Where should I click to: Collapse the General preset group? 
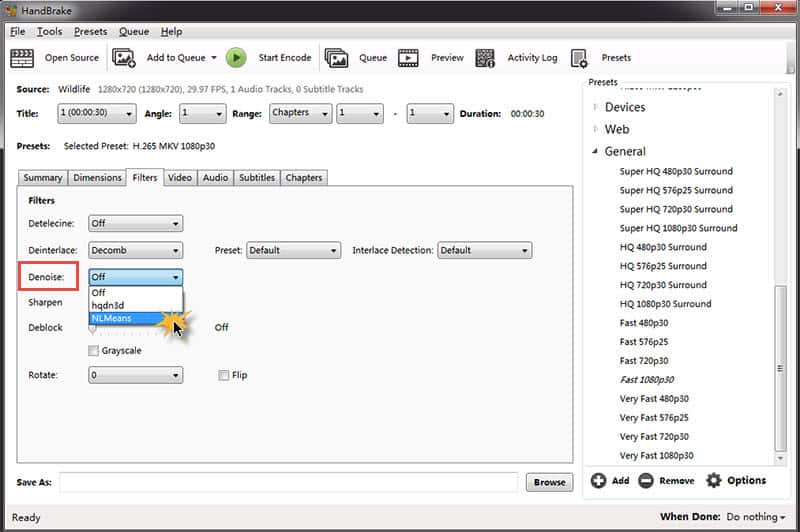(x=595, y=151)
